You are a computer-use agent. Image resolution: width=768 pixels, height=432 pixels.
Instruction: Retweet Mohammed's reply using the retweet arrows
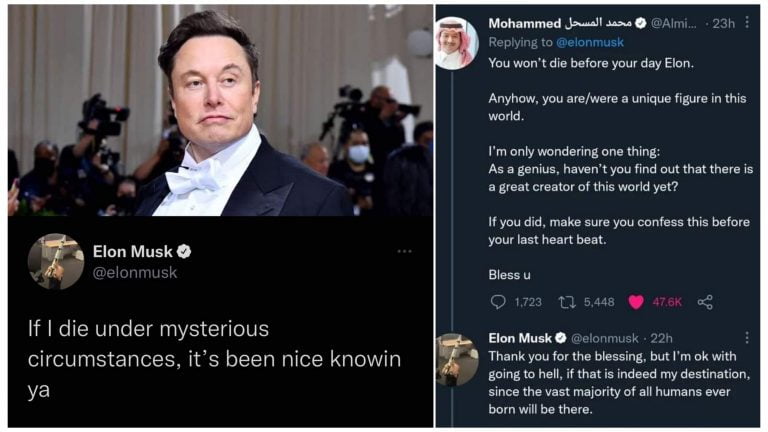click(x=566, y=301)
